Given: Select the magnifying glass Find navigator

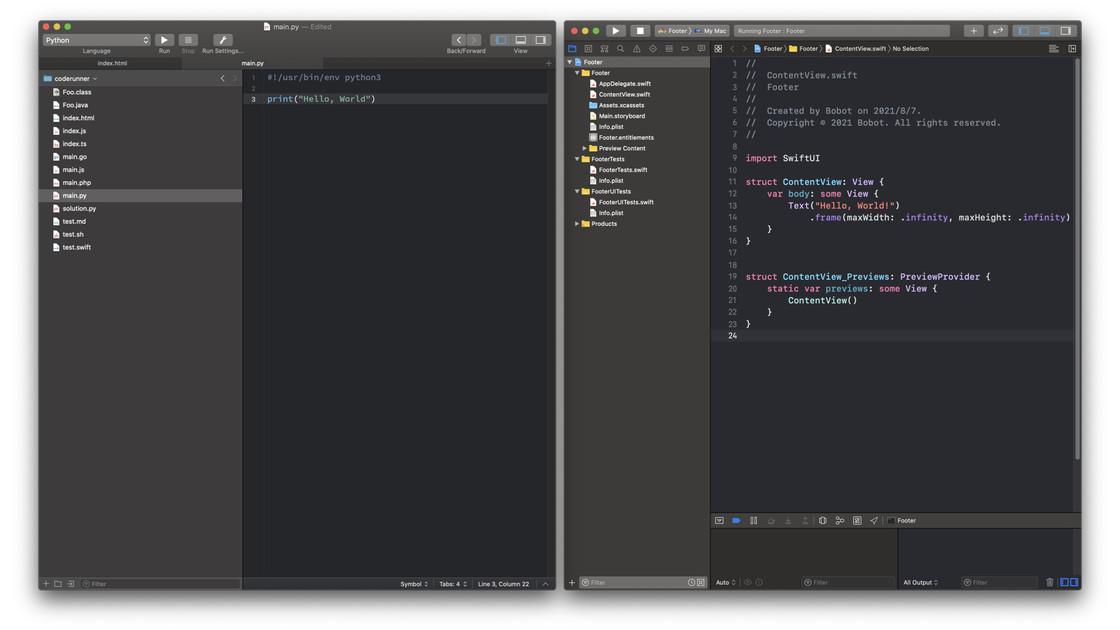Looking at the screenshot, I should 620,47.
